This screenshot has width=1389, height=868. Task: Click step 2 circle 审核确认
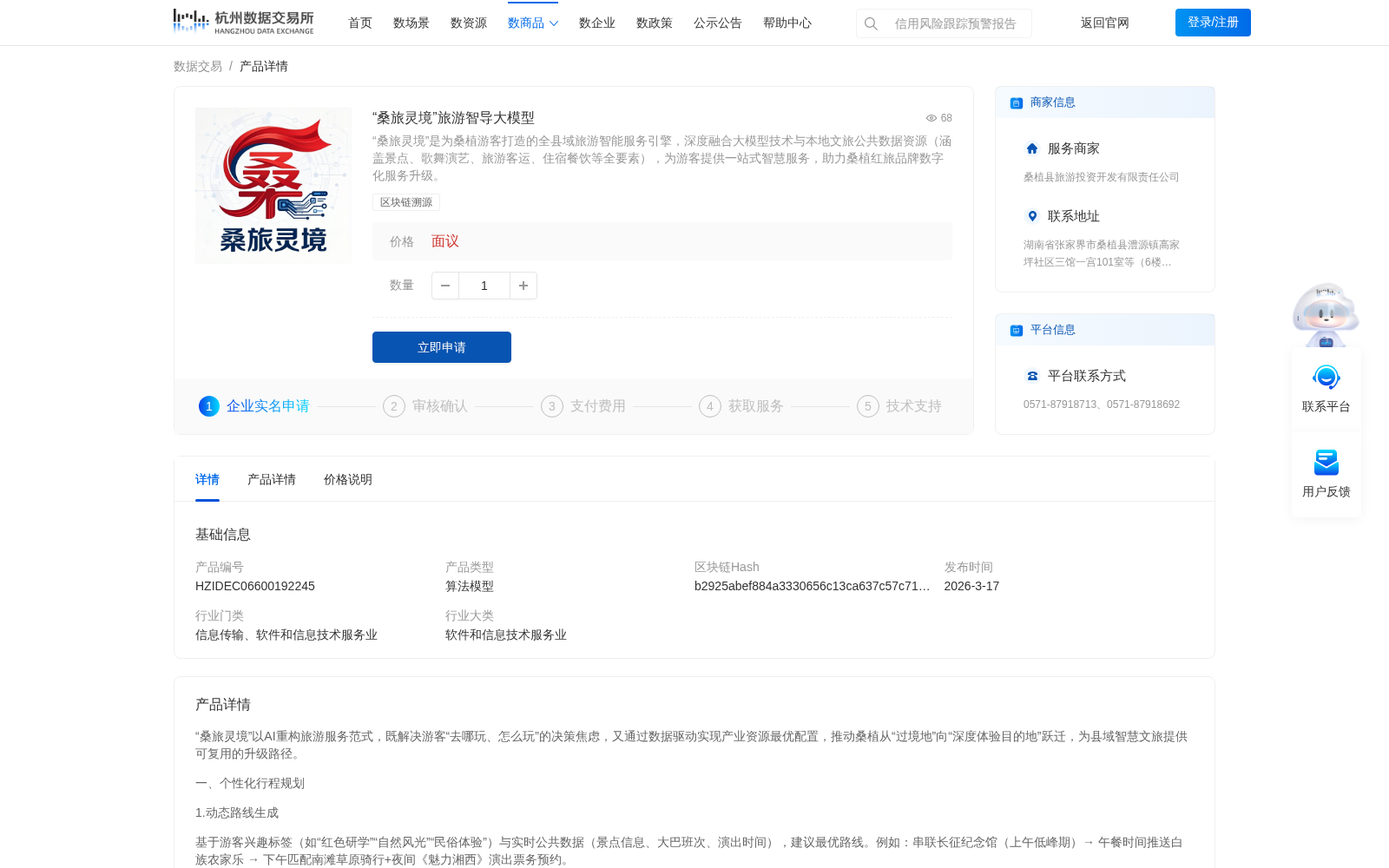(x=394, y=406)
